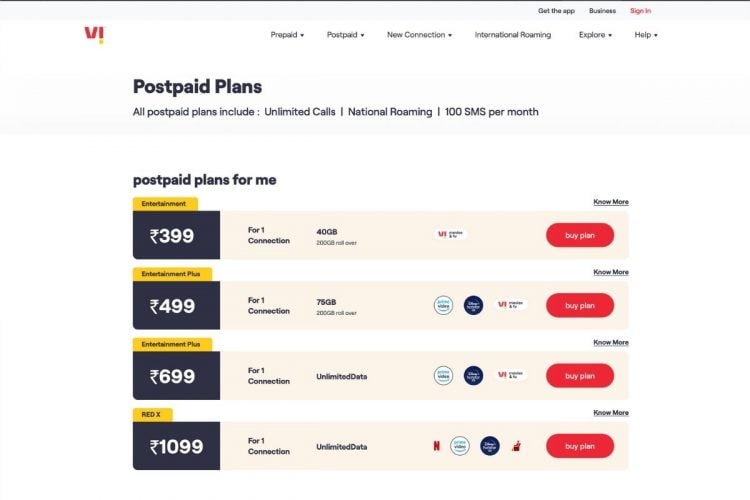Screen dimensions: 750x500
Task: Click the Vi logo in the header
Action: [94, 35]
